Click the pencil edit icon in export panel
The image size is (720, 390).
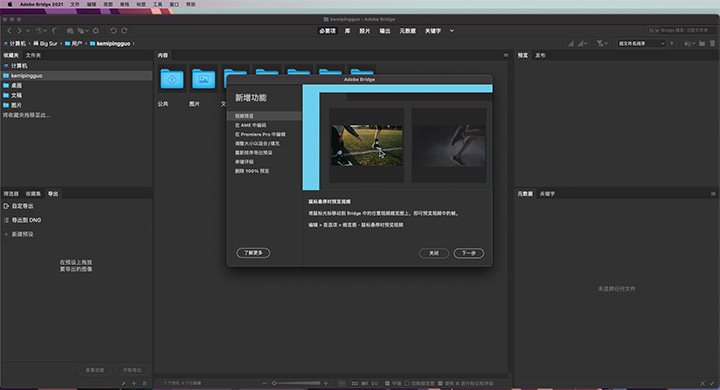point(124,383)
